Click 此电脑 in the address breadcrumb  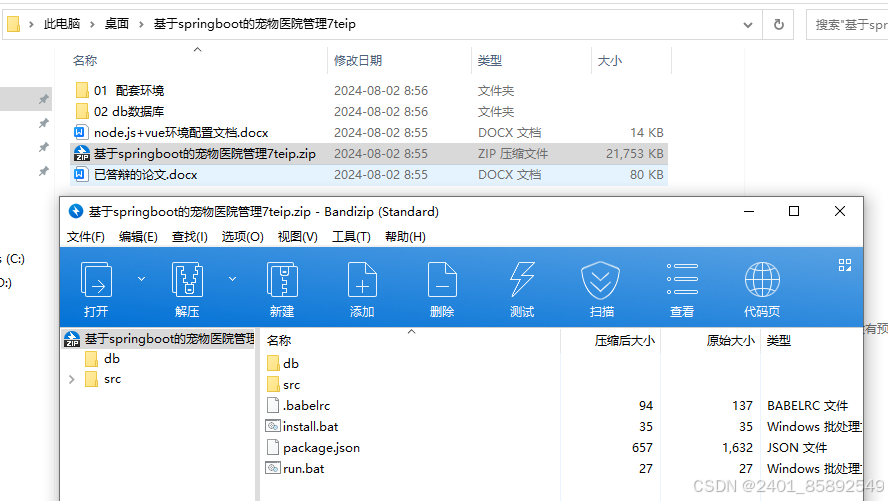[62, 24]
